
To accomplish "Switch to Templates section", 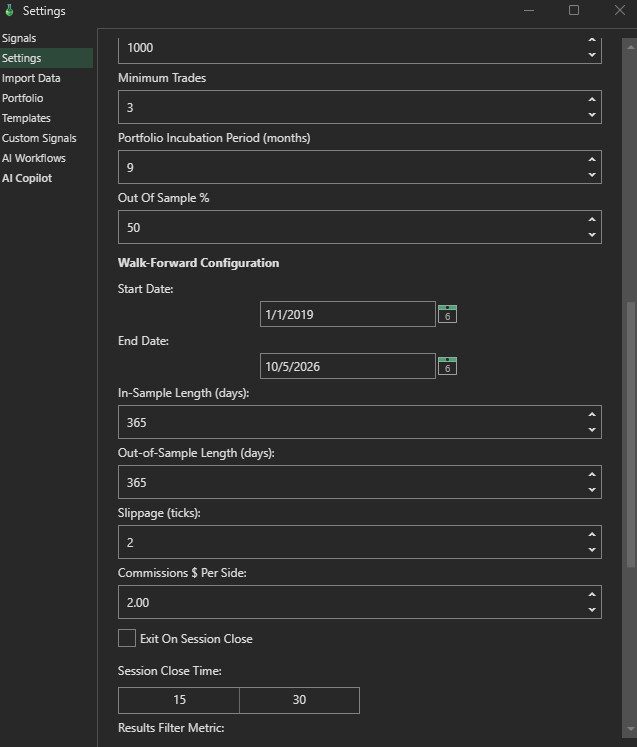I will click(x=26, y=118).
